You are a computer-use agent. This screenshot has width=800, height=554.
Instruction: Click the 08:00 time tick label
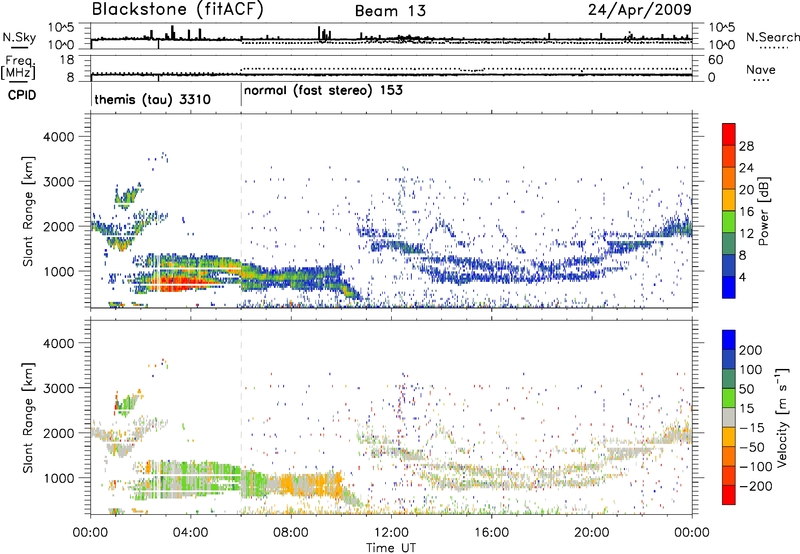(291, 533)
